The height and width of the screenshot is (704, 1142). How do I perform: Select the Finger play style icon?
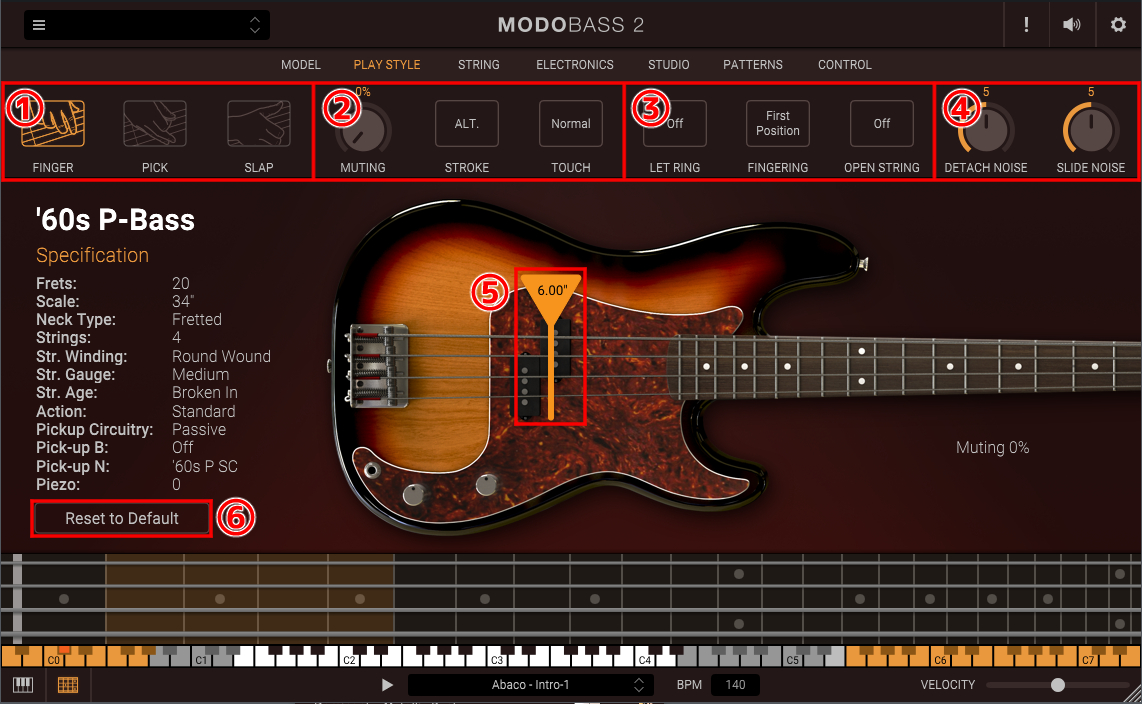pos(54,124)
